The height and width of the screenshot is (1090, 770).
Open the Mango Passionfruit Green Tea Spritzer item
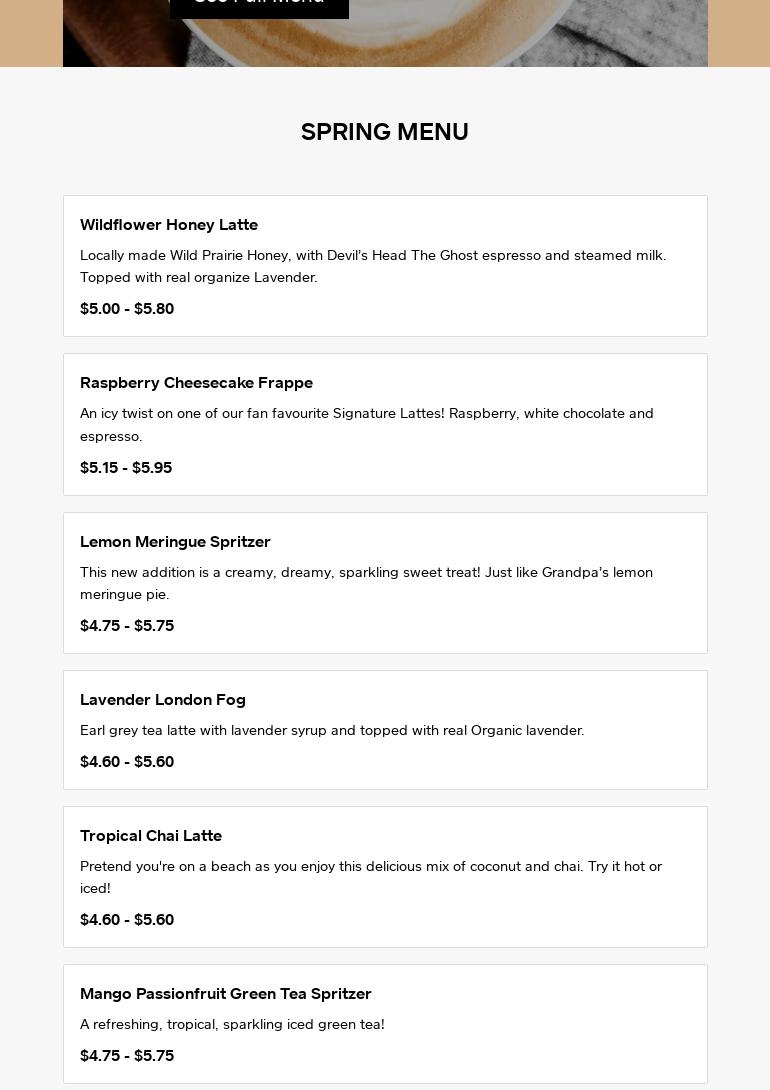[226, 994]
